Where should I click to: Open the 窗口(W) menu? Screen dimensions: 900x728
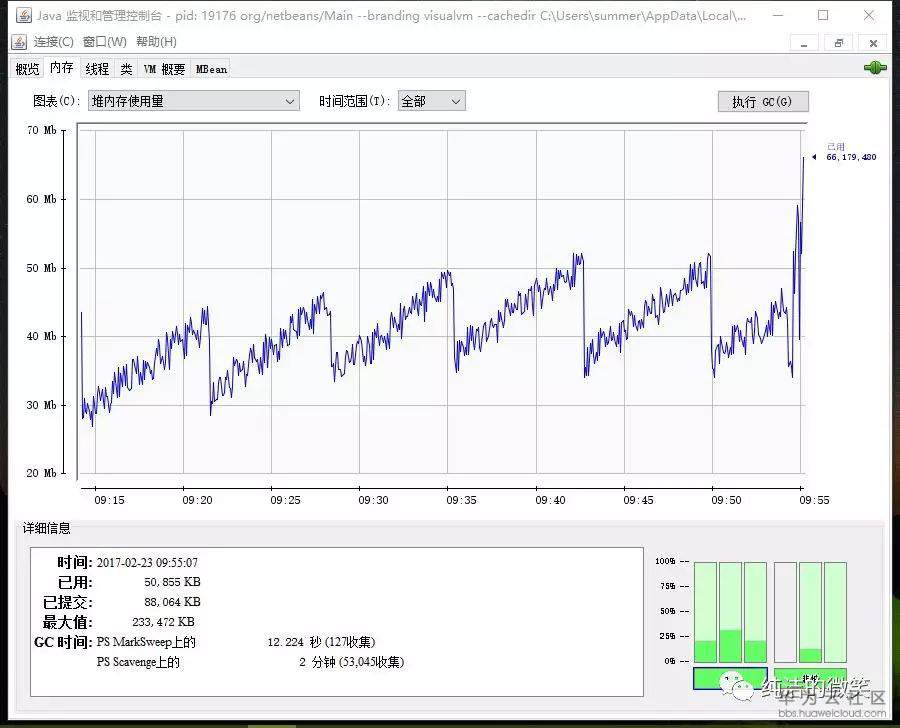104,42
